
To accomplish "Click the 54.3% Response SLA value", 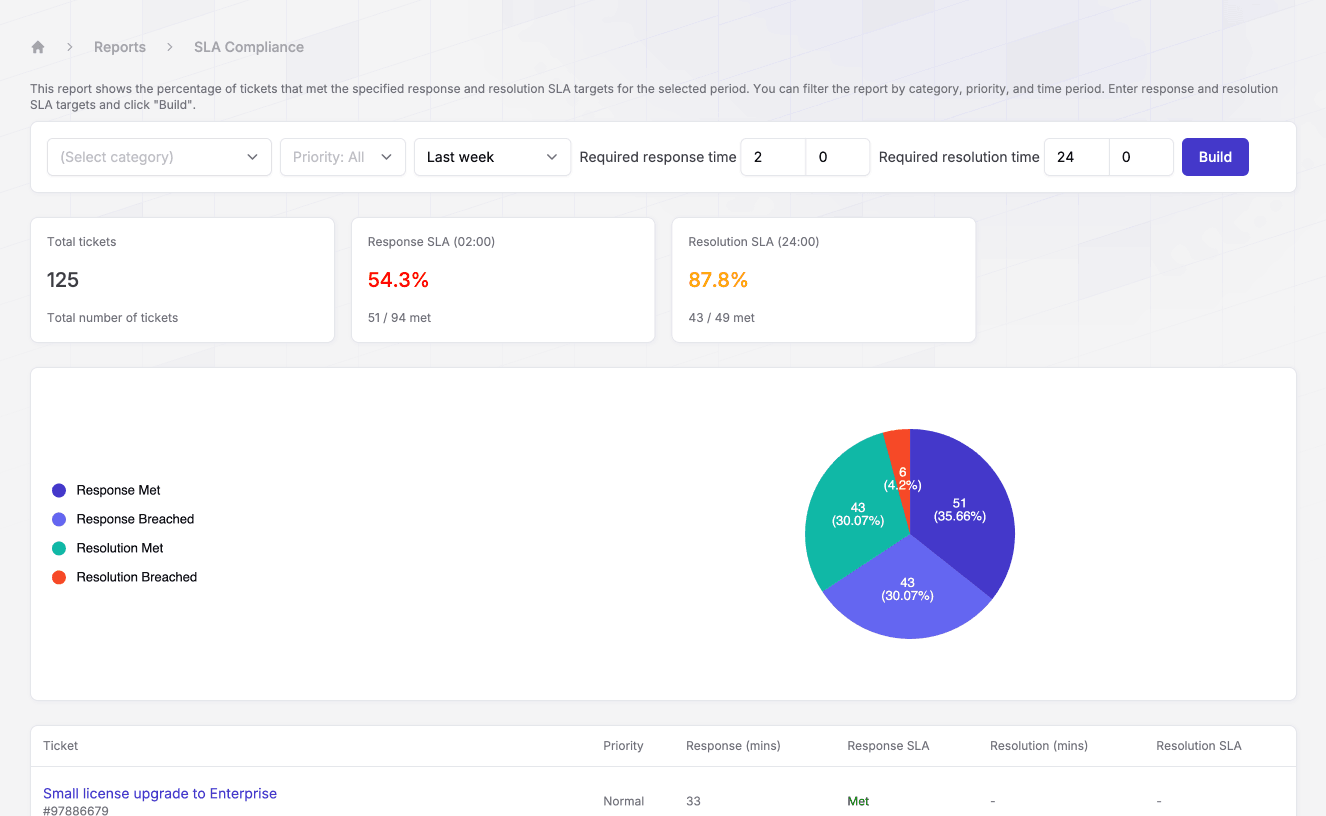I will coord(398,280).
